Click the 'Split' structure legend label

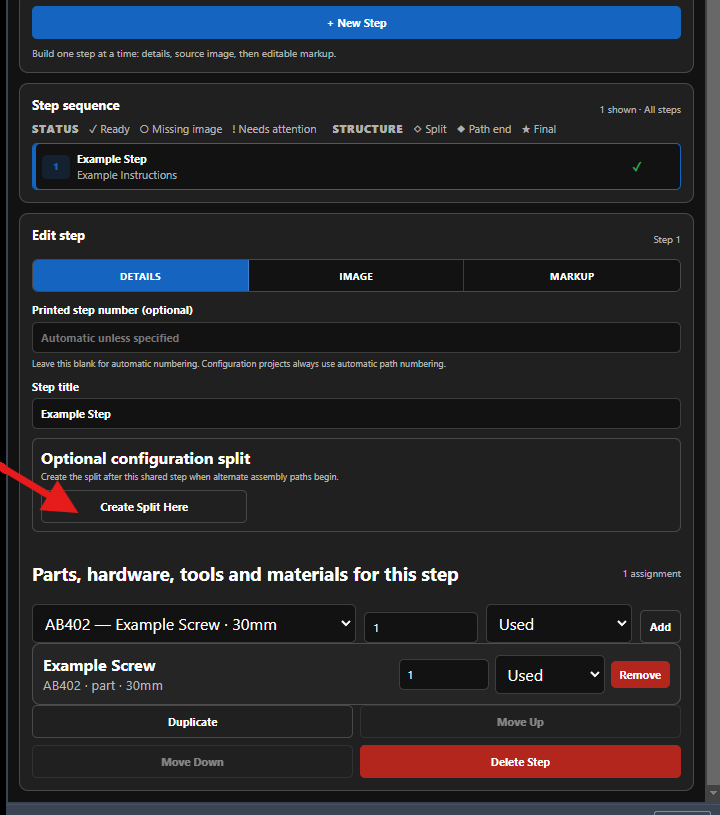430,129
